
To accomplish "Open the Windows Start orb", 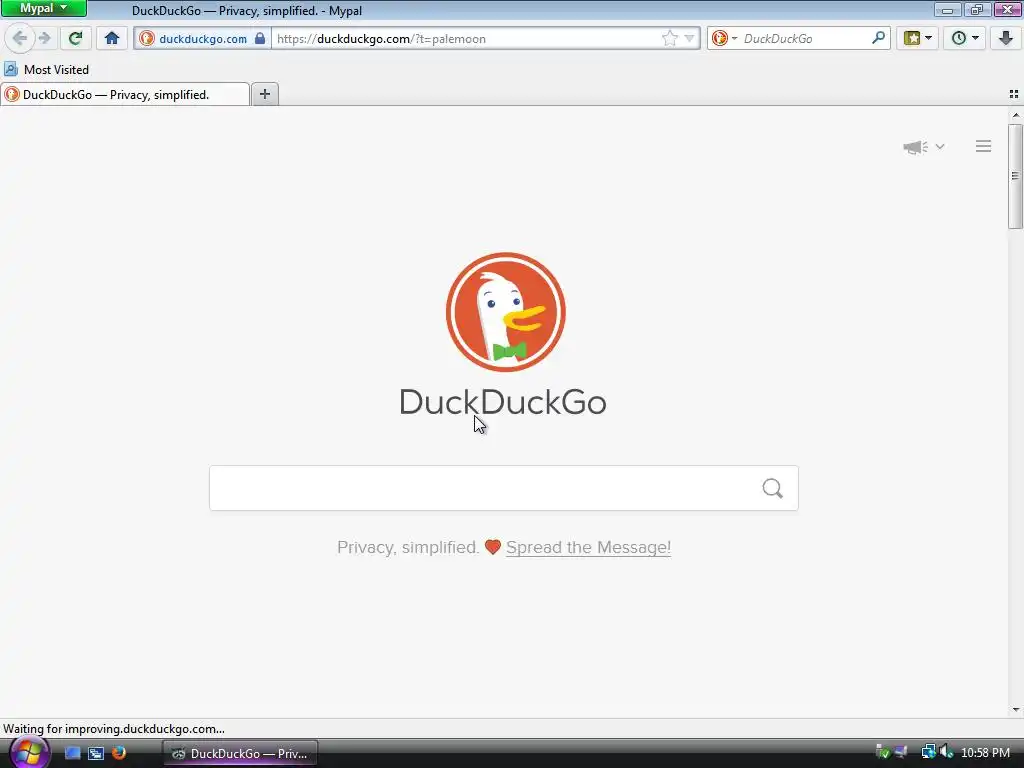I will 29,752.
